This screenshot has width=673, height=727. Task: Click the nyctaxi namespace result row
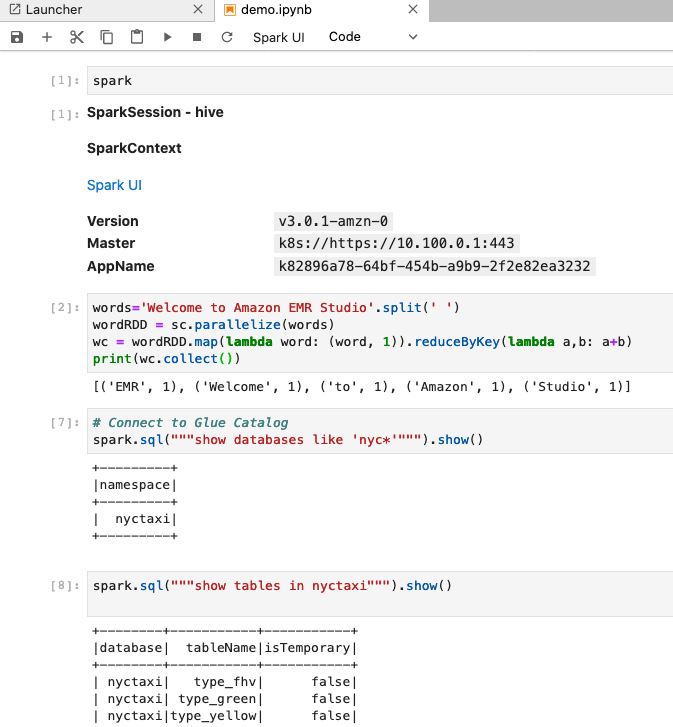pyautogui.click(x=135, y=519)
